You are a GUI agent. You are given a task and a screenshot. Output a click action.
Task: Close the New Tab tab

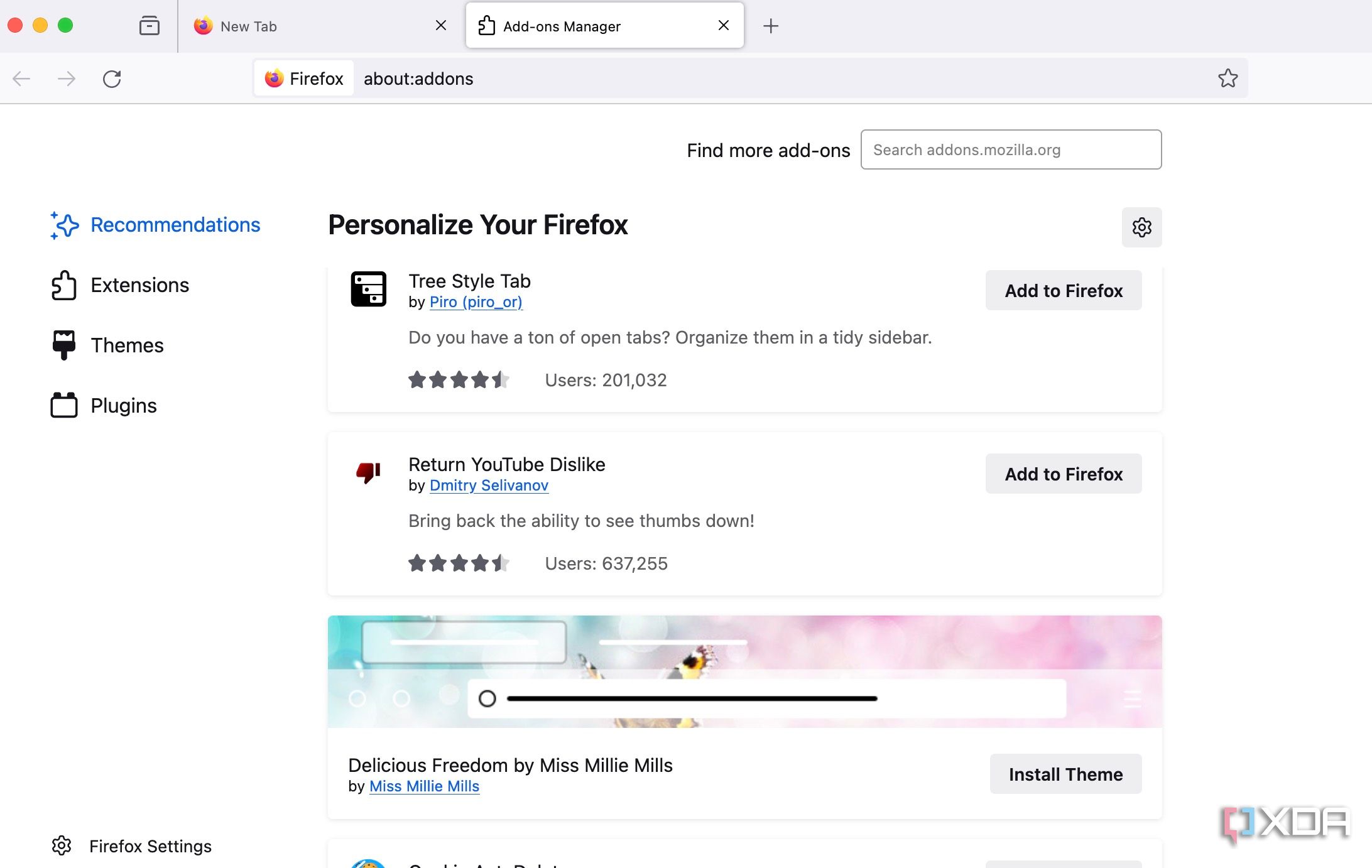pos(441,25)
